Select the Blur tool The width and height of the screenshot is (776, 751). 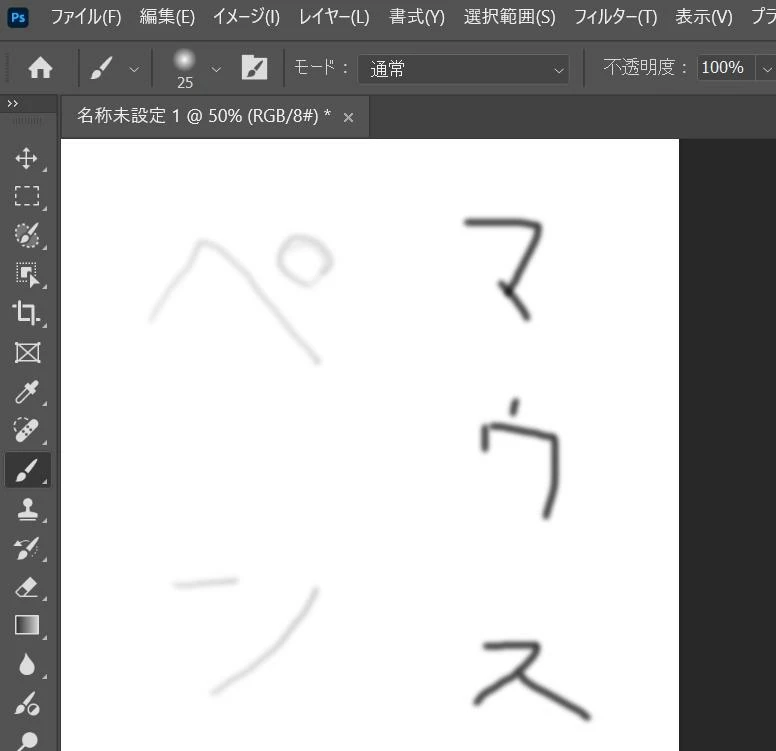click(x=27, y=664)
